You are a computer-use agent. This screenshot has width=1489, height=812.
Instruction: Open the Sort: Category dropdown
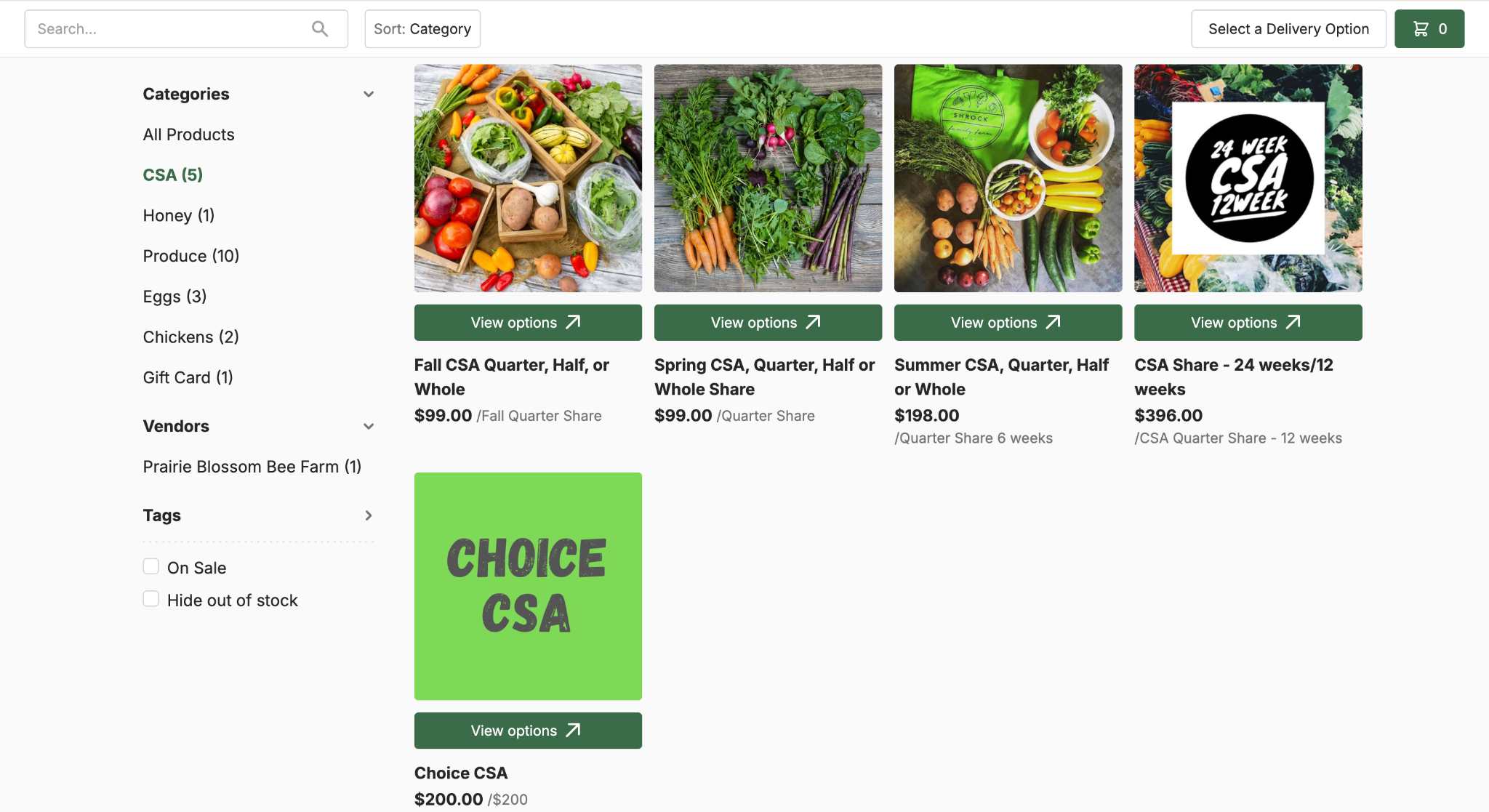[422, 29]
